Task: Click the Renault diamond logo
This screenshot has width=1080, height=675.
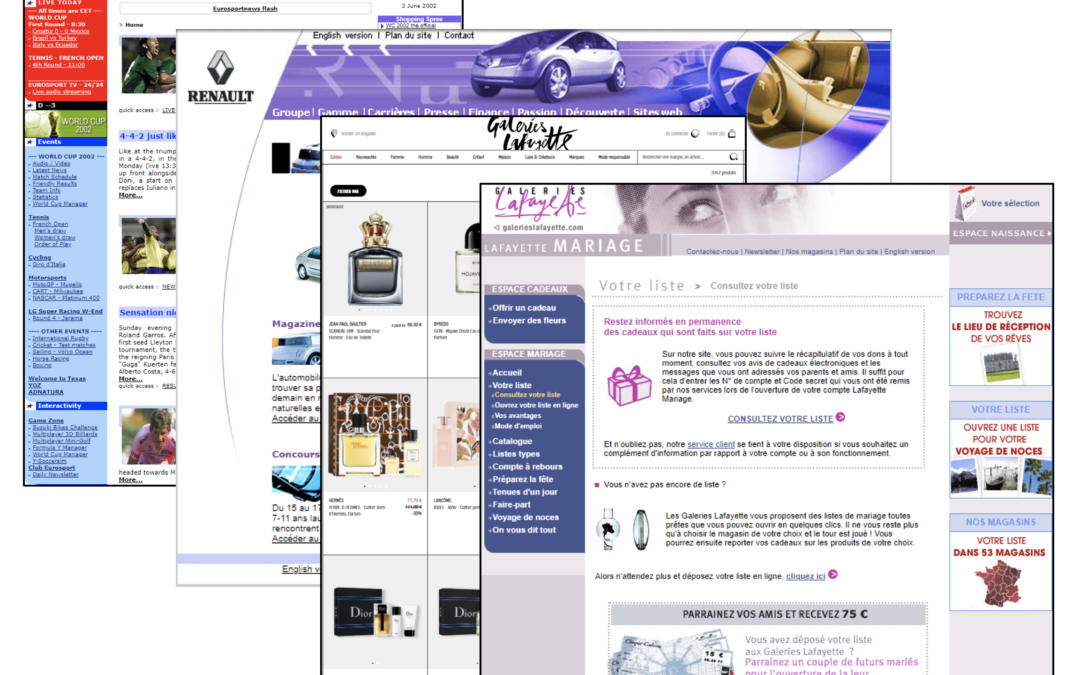Action: pos(220,68)
